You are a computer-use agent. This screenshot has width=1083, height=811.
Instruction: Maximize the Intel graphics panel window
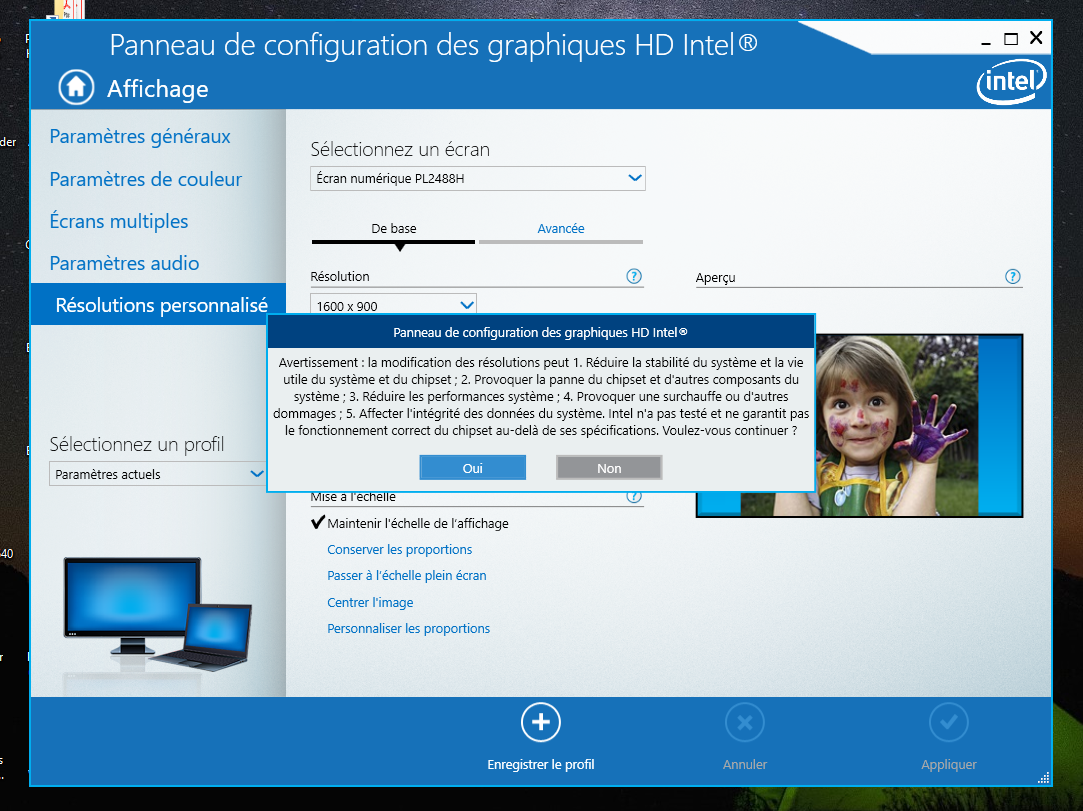(1010, 39)
